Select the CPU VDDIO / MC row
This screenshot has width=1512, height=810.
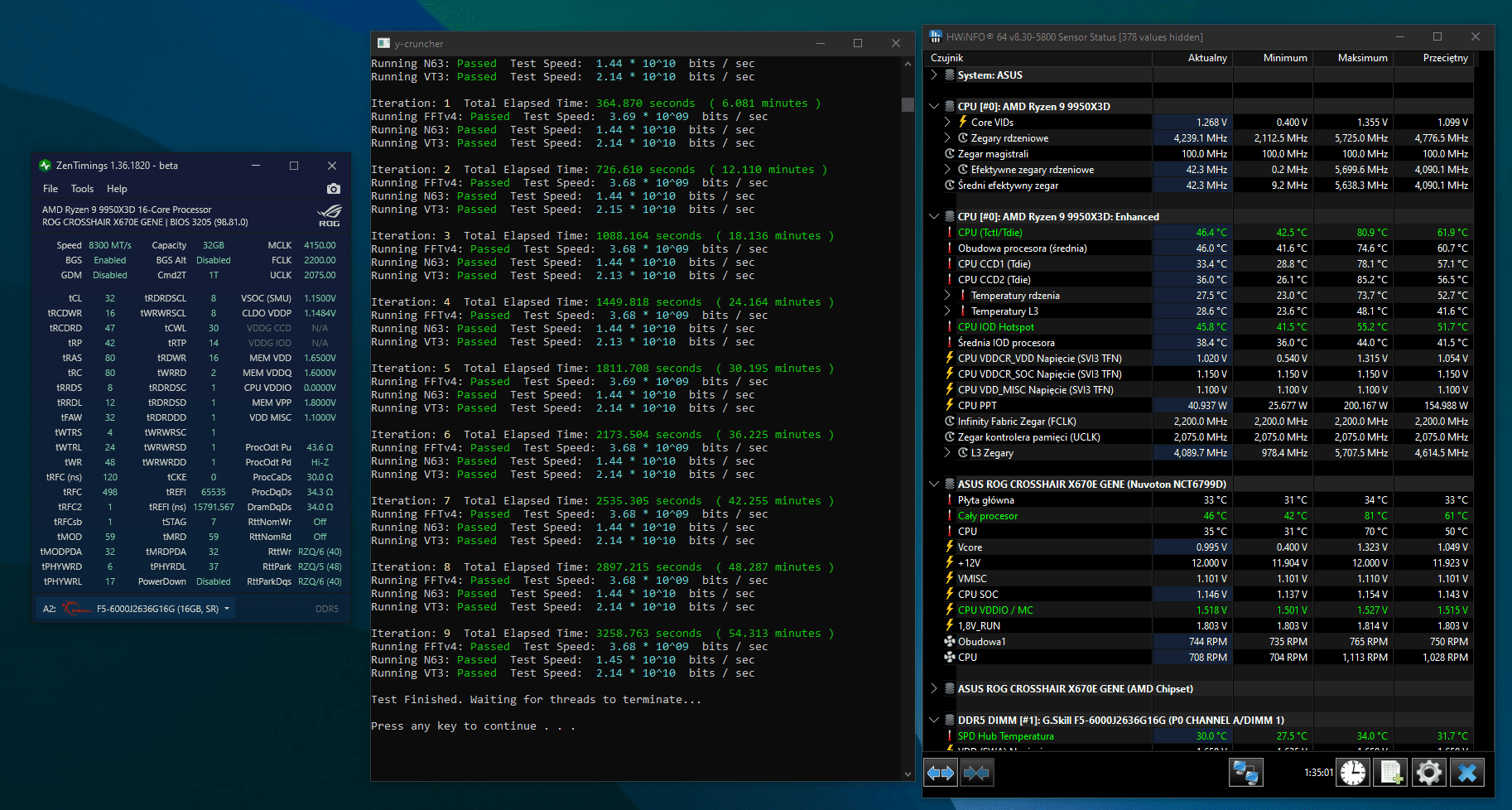pyautogui.click(x=1199, y=610)
